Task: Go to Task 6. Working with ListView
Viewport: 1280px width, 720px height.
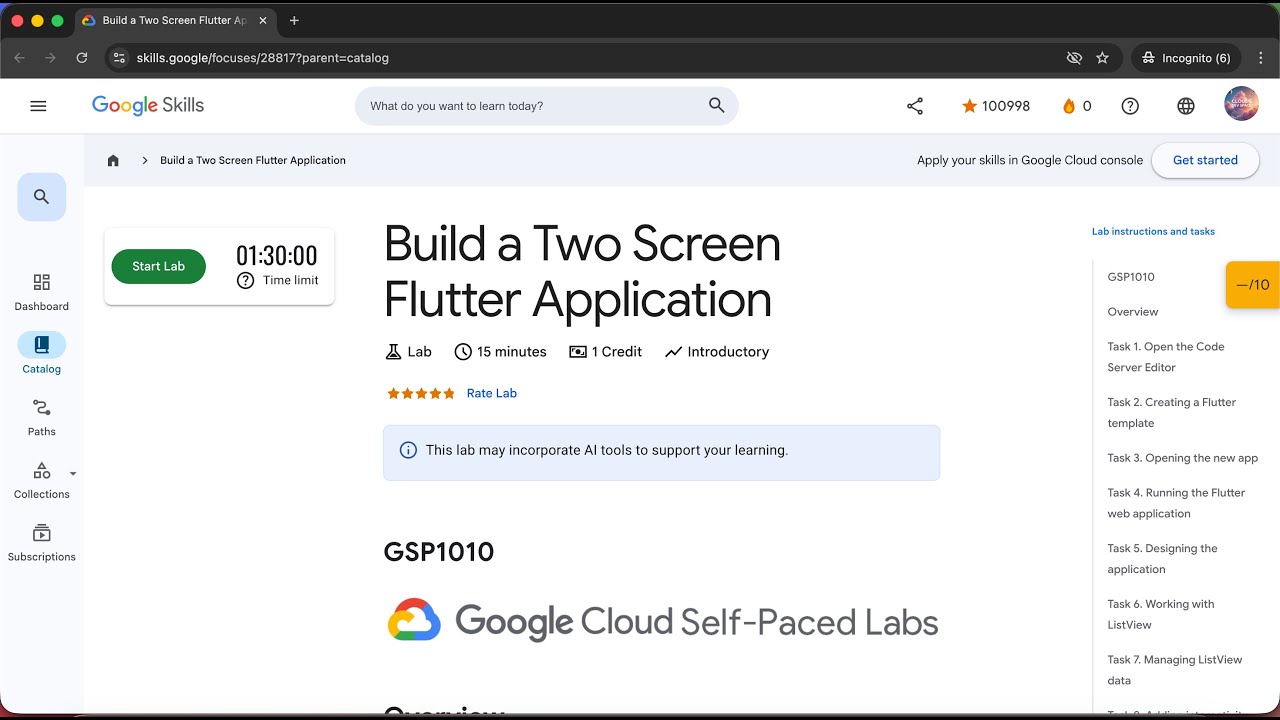Action: tap(1161, 614)
